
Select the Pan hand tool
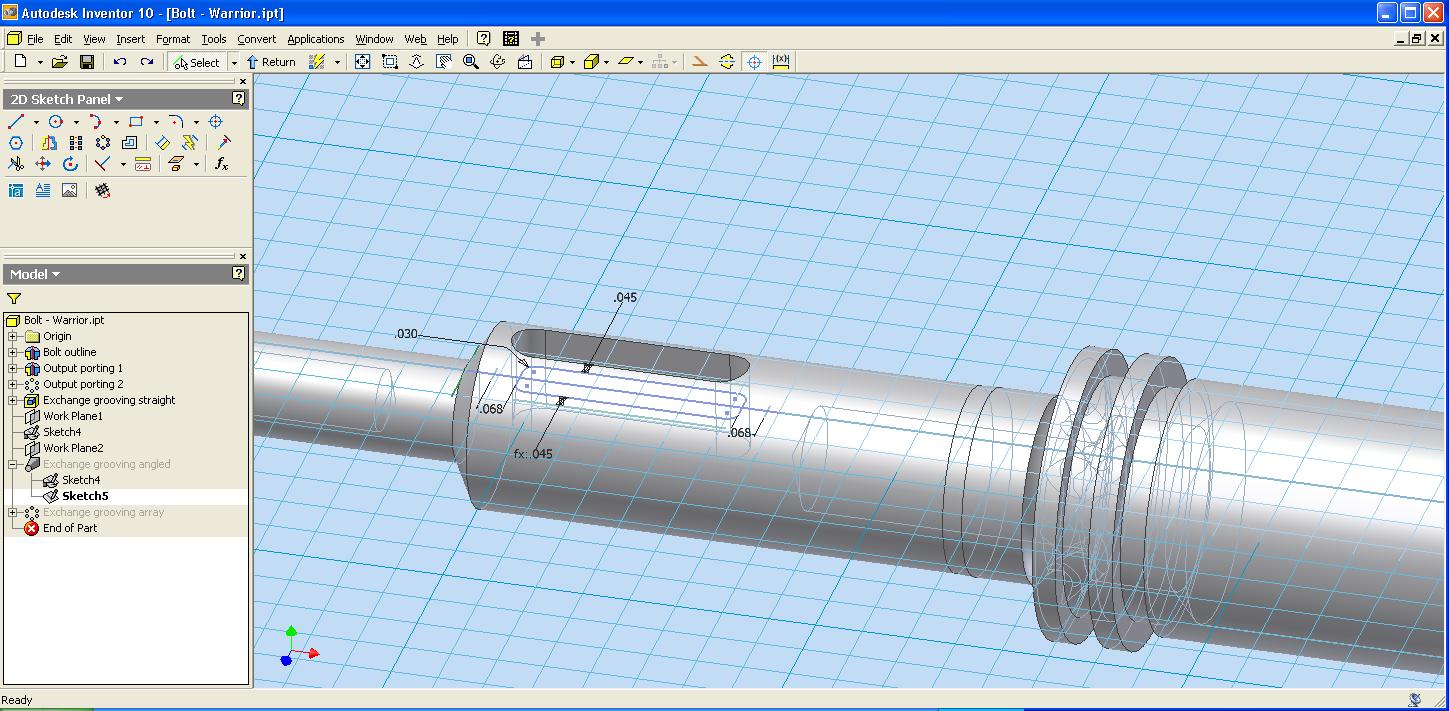(x=444, y=62)
